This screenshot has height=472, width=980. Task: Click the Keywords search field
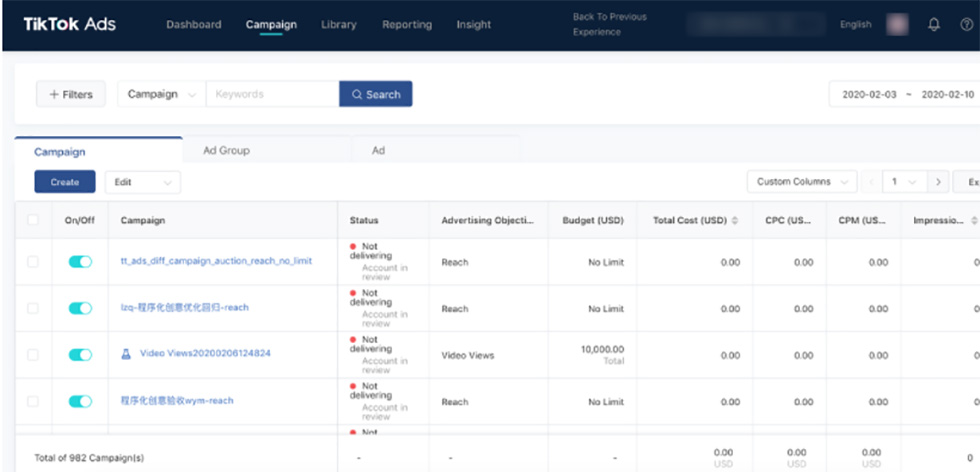(x=272, y=94)
